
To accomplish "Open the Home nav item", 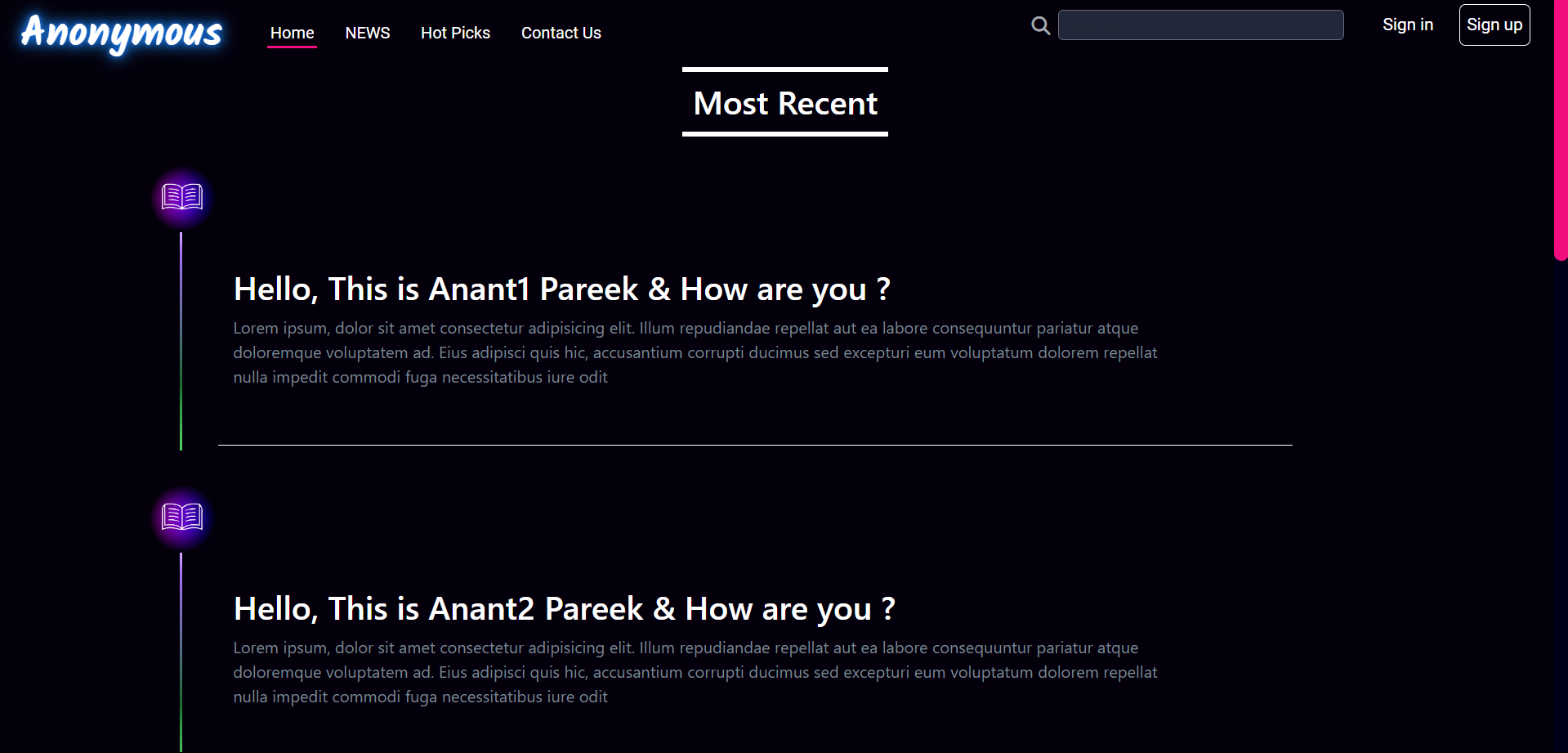I will click(x=292, y=33).
